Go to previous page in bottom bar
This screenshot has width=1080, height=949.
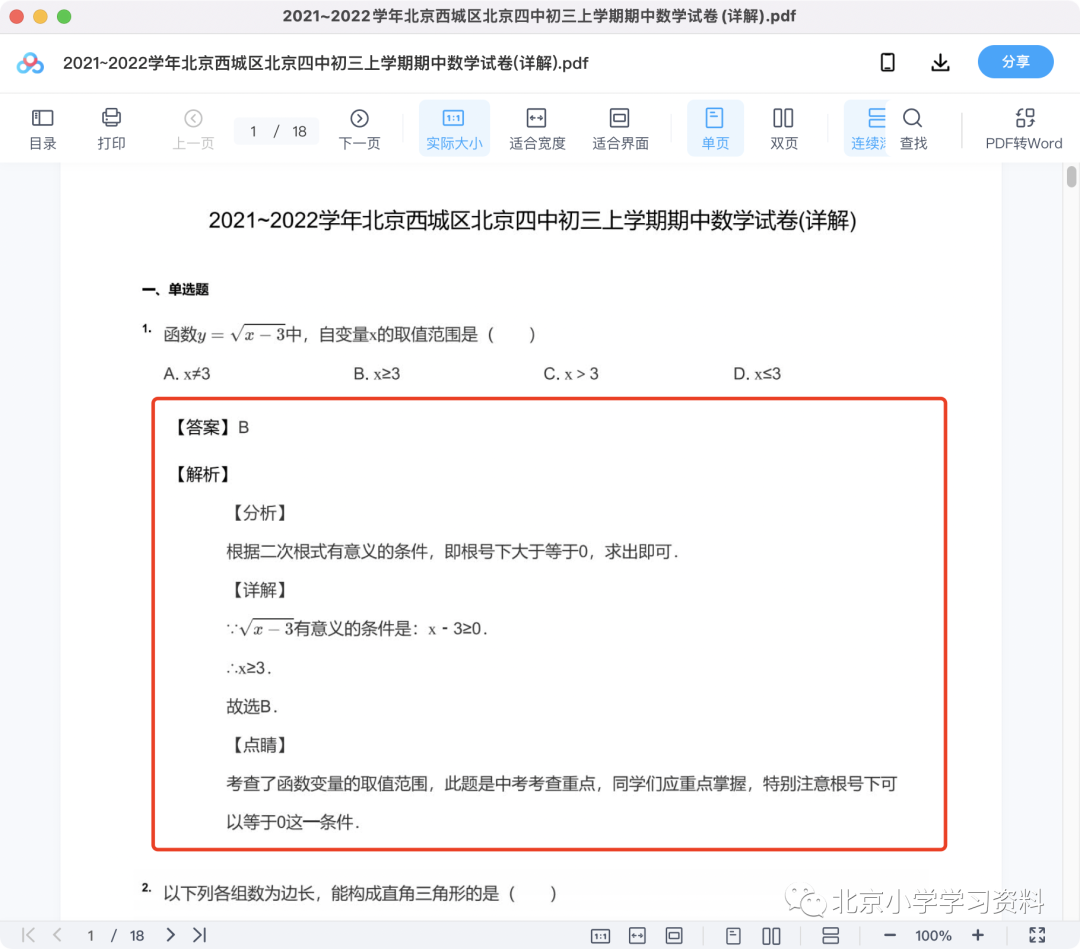point(58,935)
